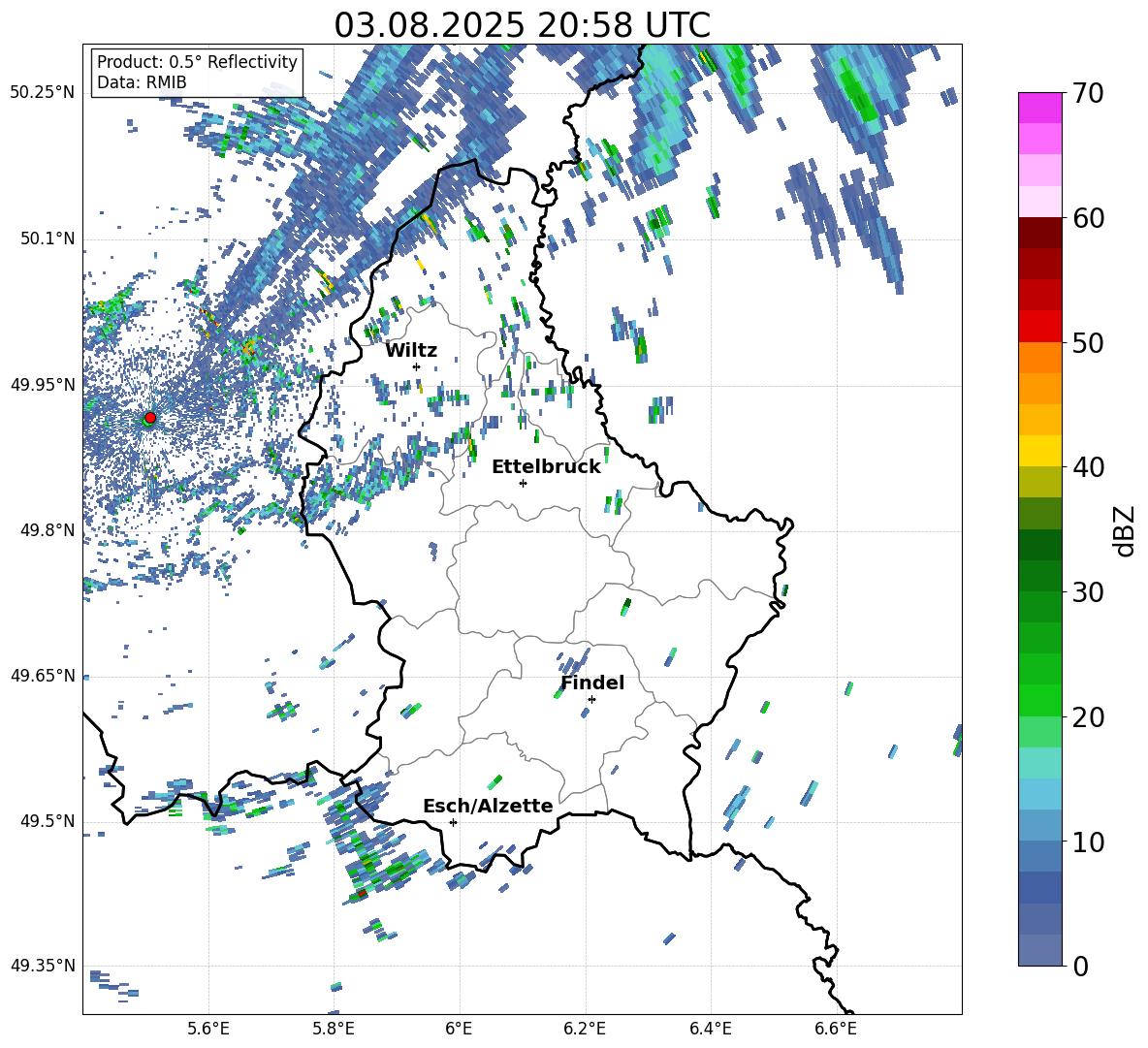Click the 5.6°E longitude label

click(208, 1029)
